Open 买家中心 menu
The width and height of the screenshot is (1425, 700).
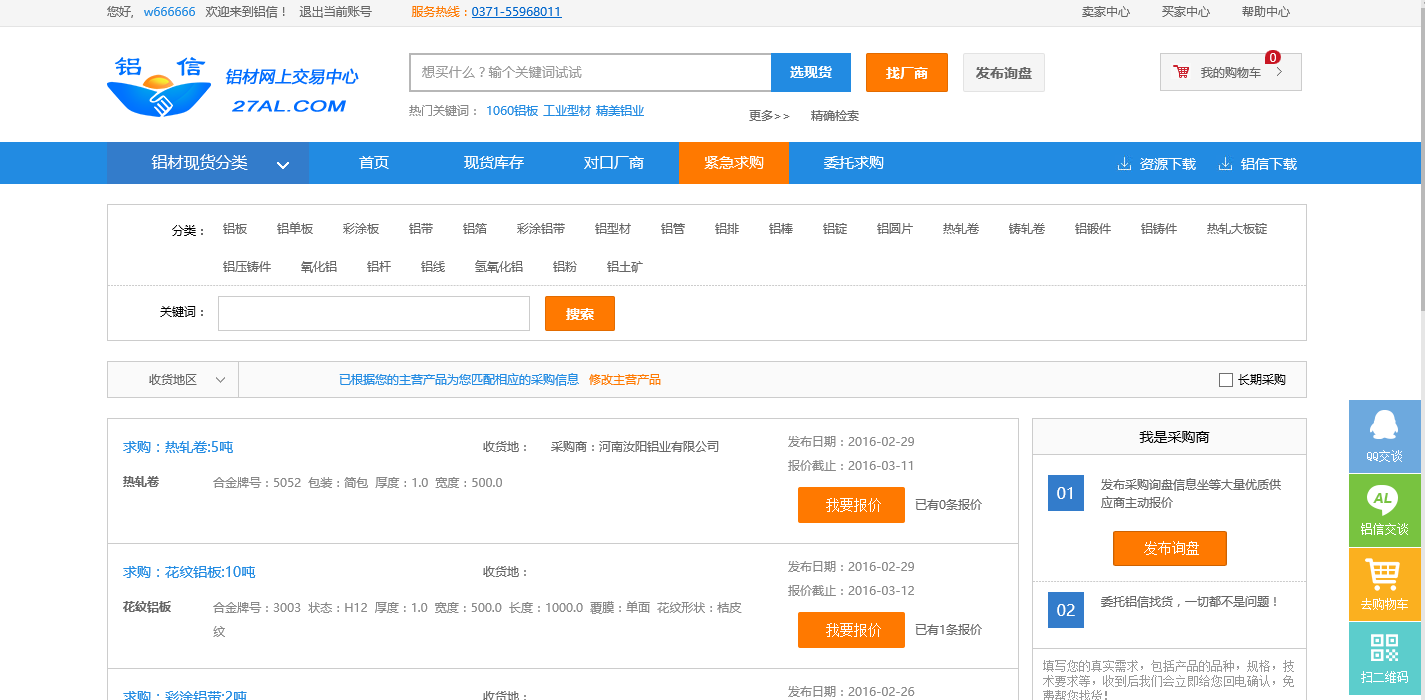click(1186, 12)
